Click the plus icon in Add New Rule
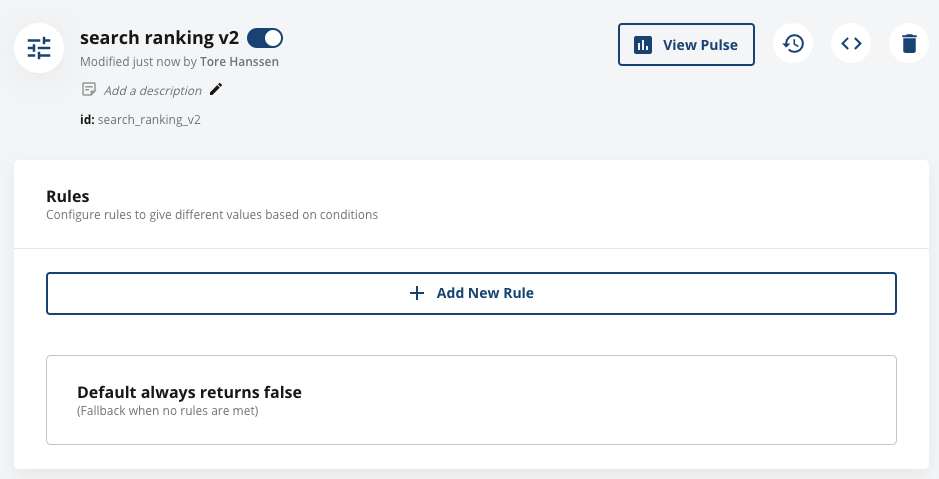 click(x=417, y=293)
